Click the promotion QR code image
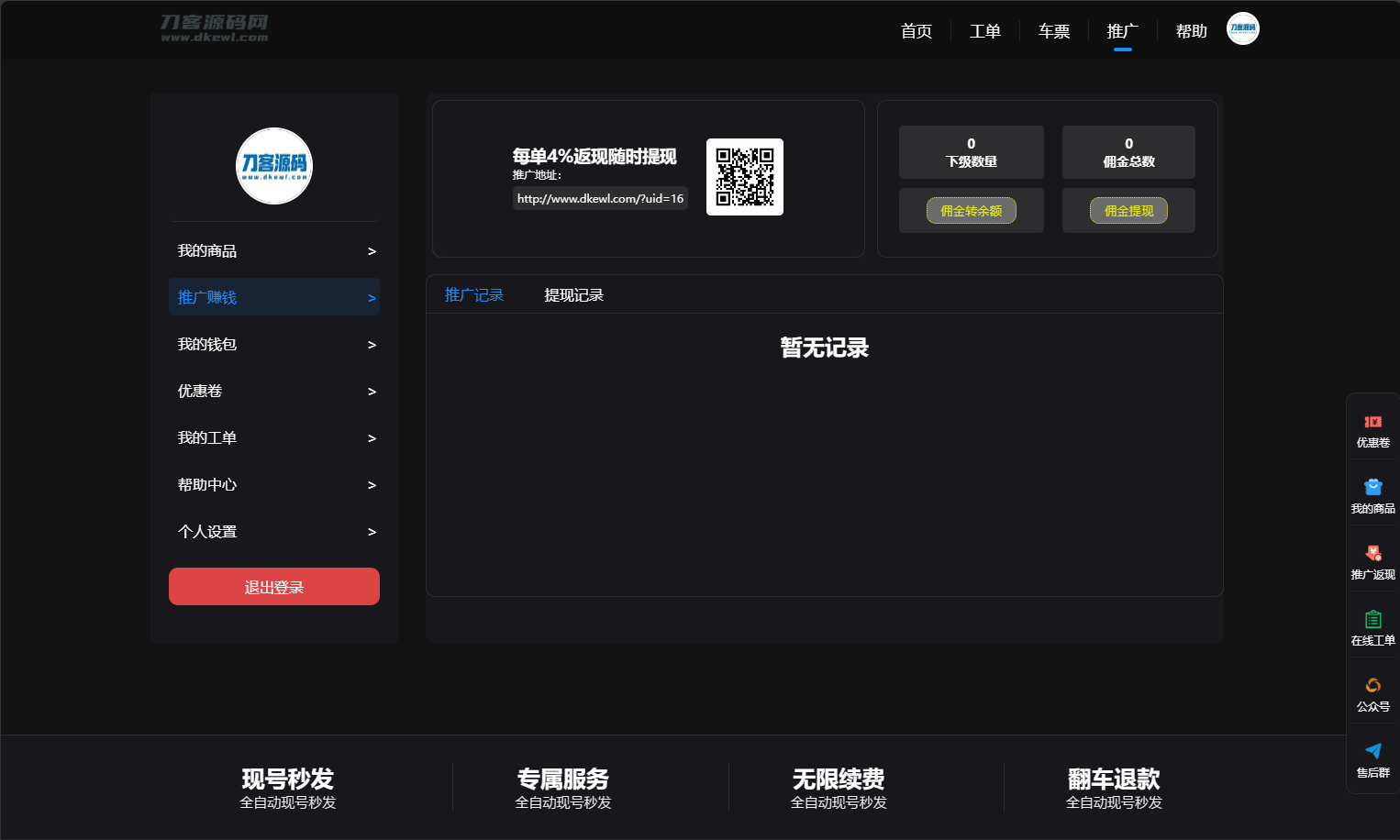1400x840 pixels. click(x=745, y=177)
